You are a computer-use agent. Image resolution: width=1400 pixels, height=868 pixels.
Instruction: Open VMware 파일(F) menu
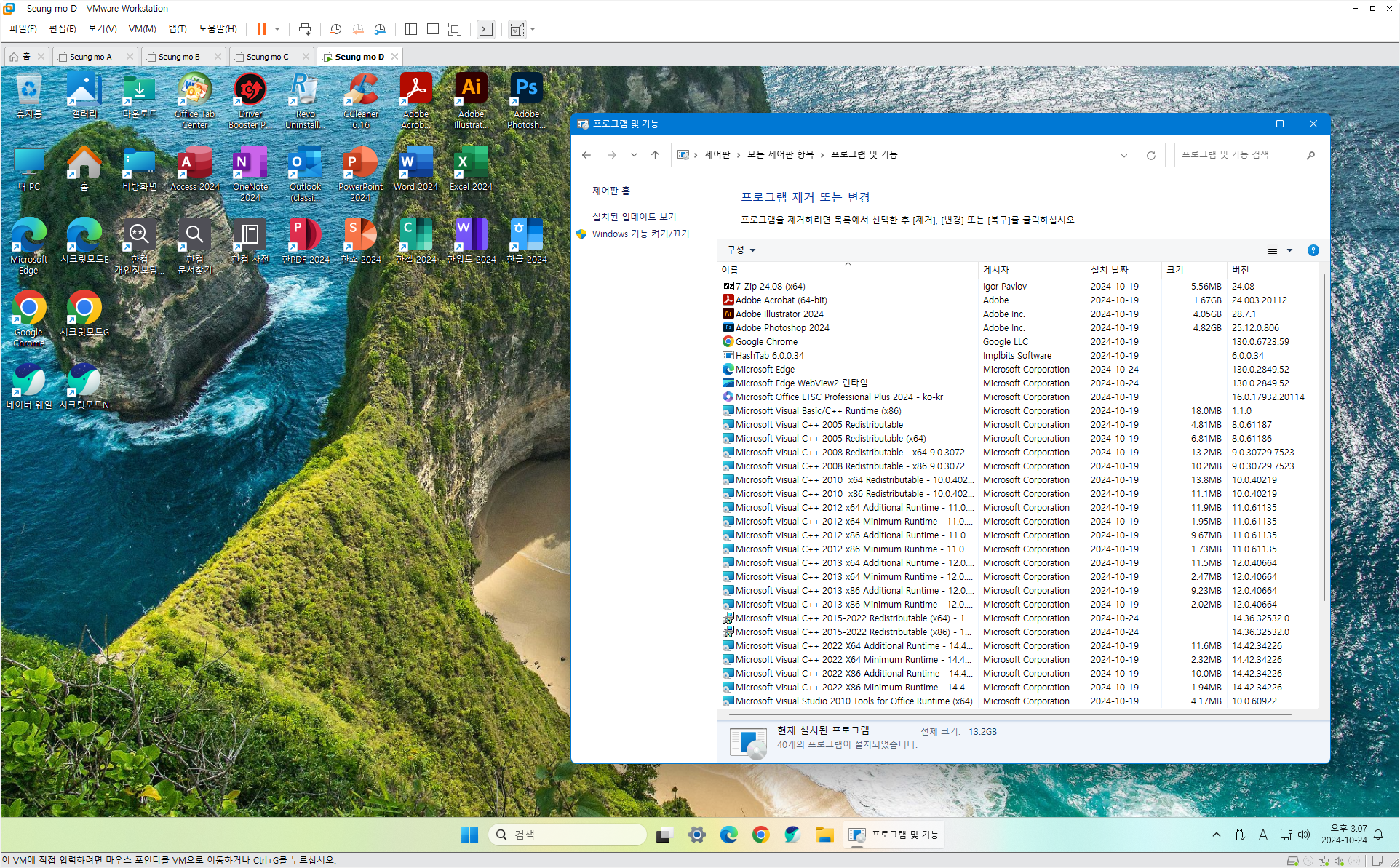[x=23, y=29]
